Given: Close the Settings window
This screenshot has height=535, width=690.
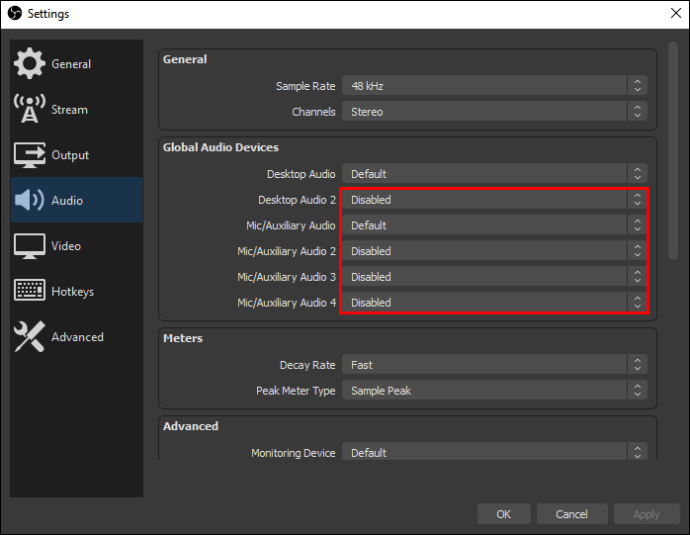Looking at the screenshot, I should click(673, 14).
